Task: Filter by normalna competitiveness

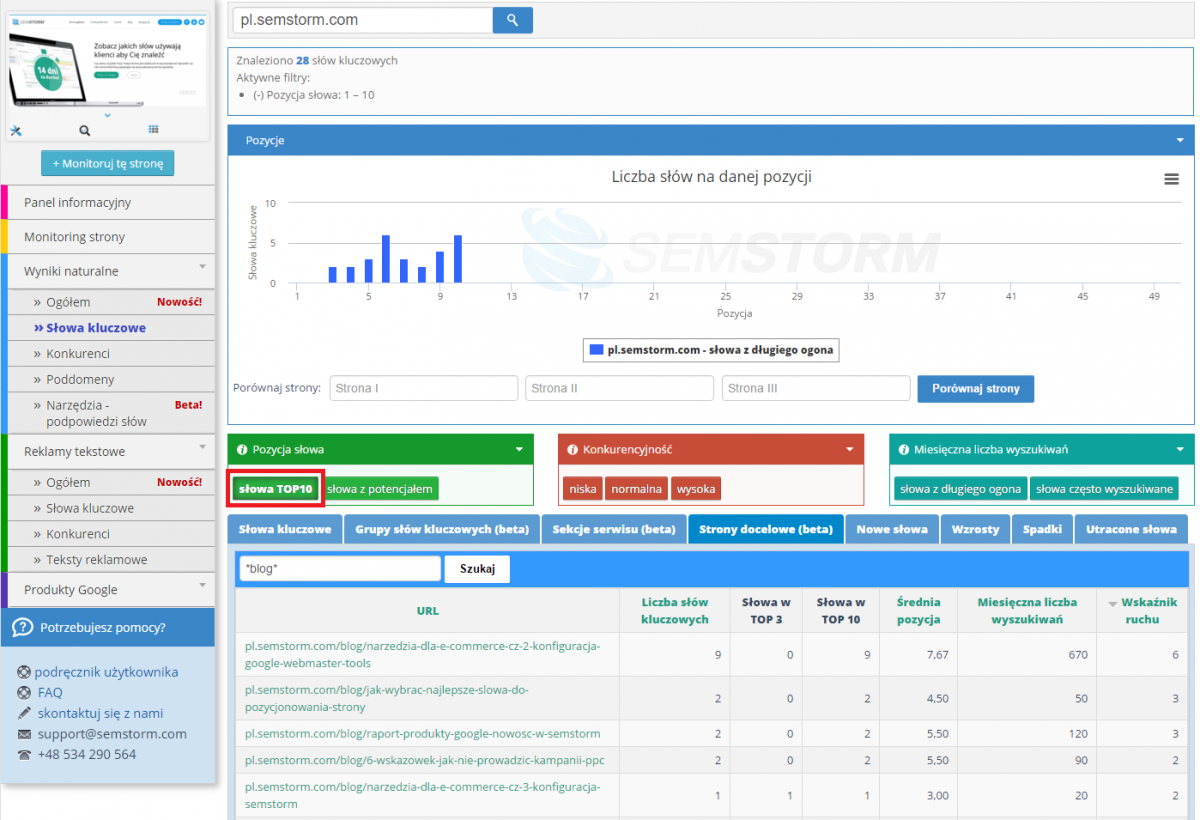Action: (636, 489)
